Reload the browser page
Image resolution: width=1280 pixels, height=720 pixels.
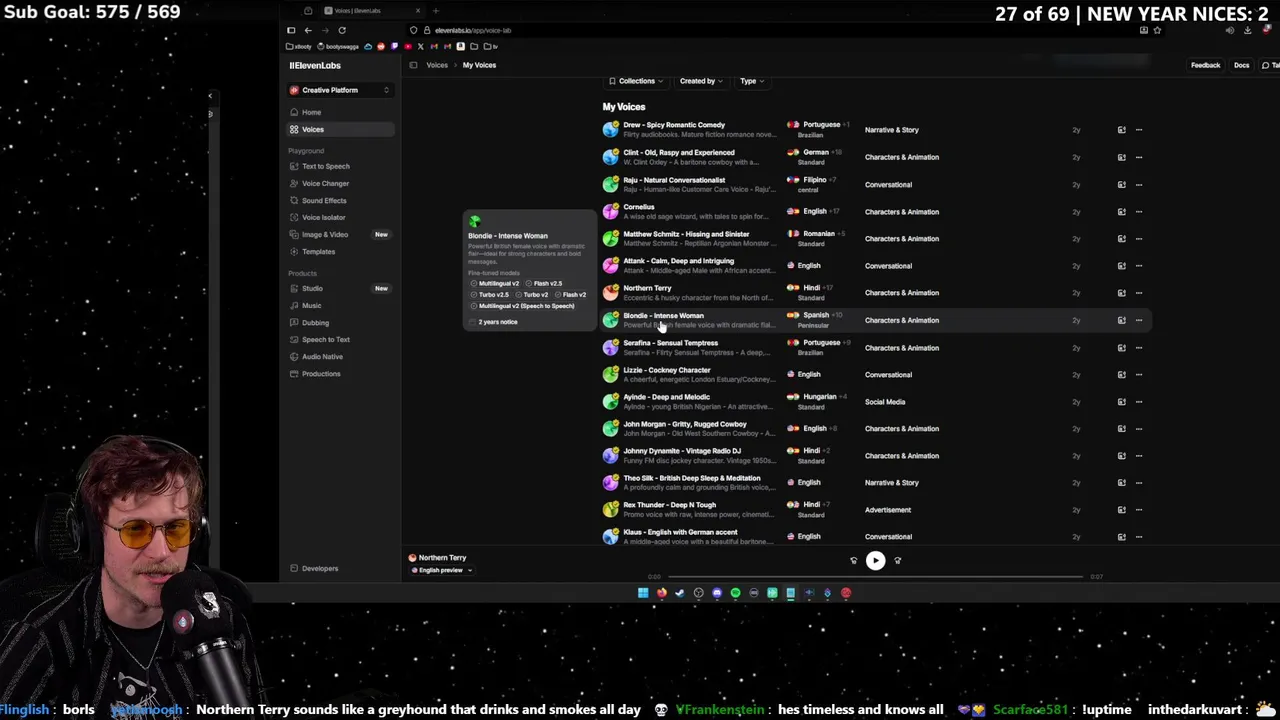click(342, 30)
